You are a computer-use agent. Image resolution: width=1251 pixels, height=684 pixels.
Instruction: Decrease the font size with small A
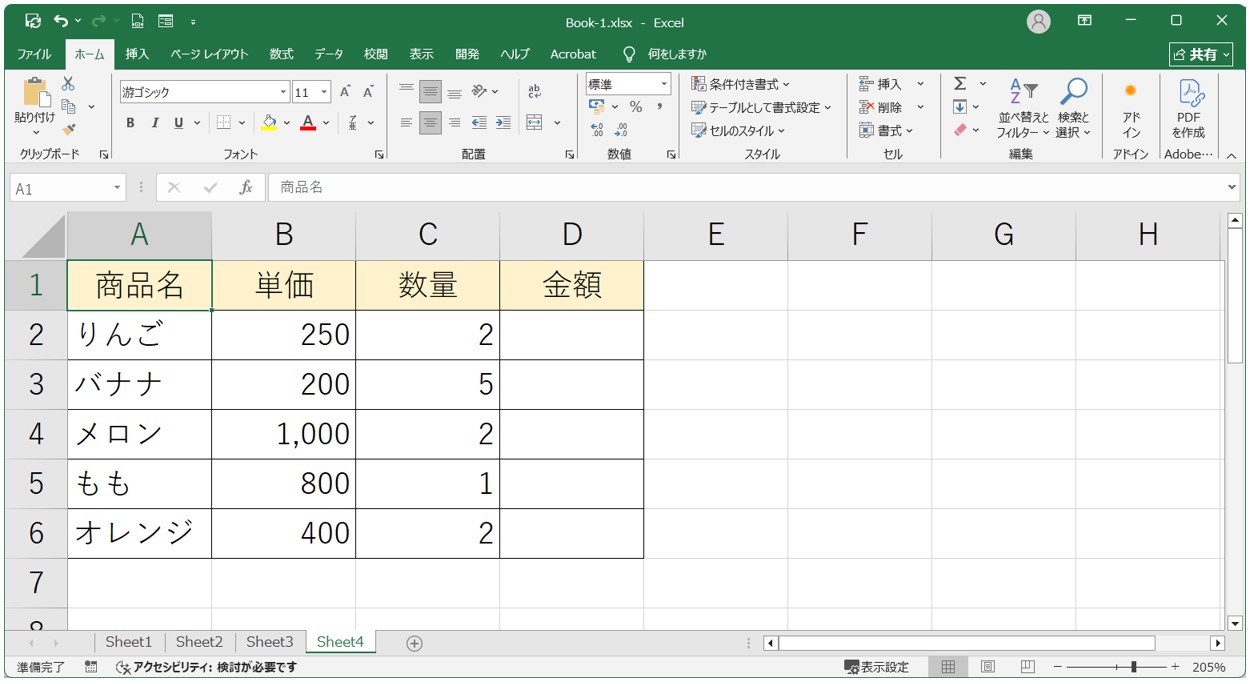coord(368,92)
